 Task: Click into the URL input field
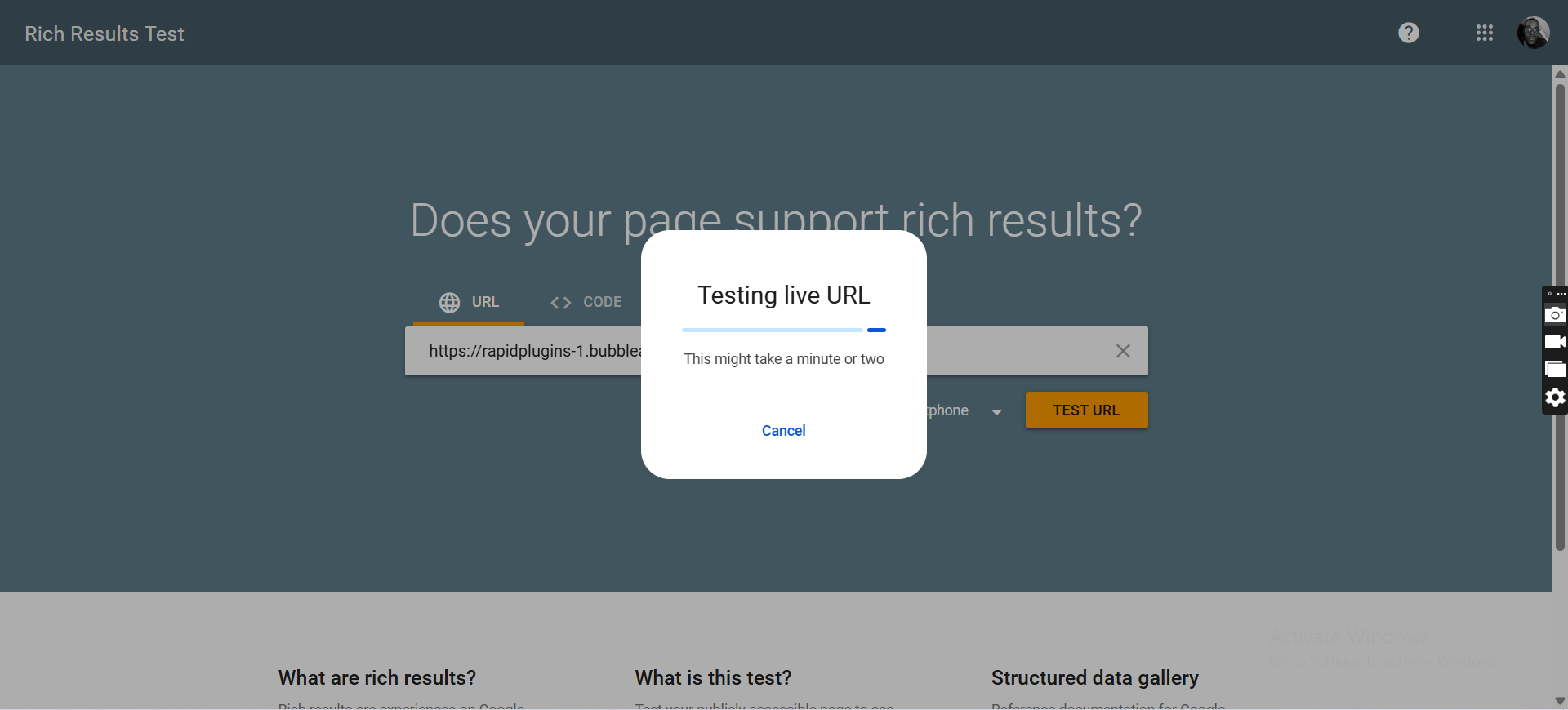point(531,351)
